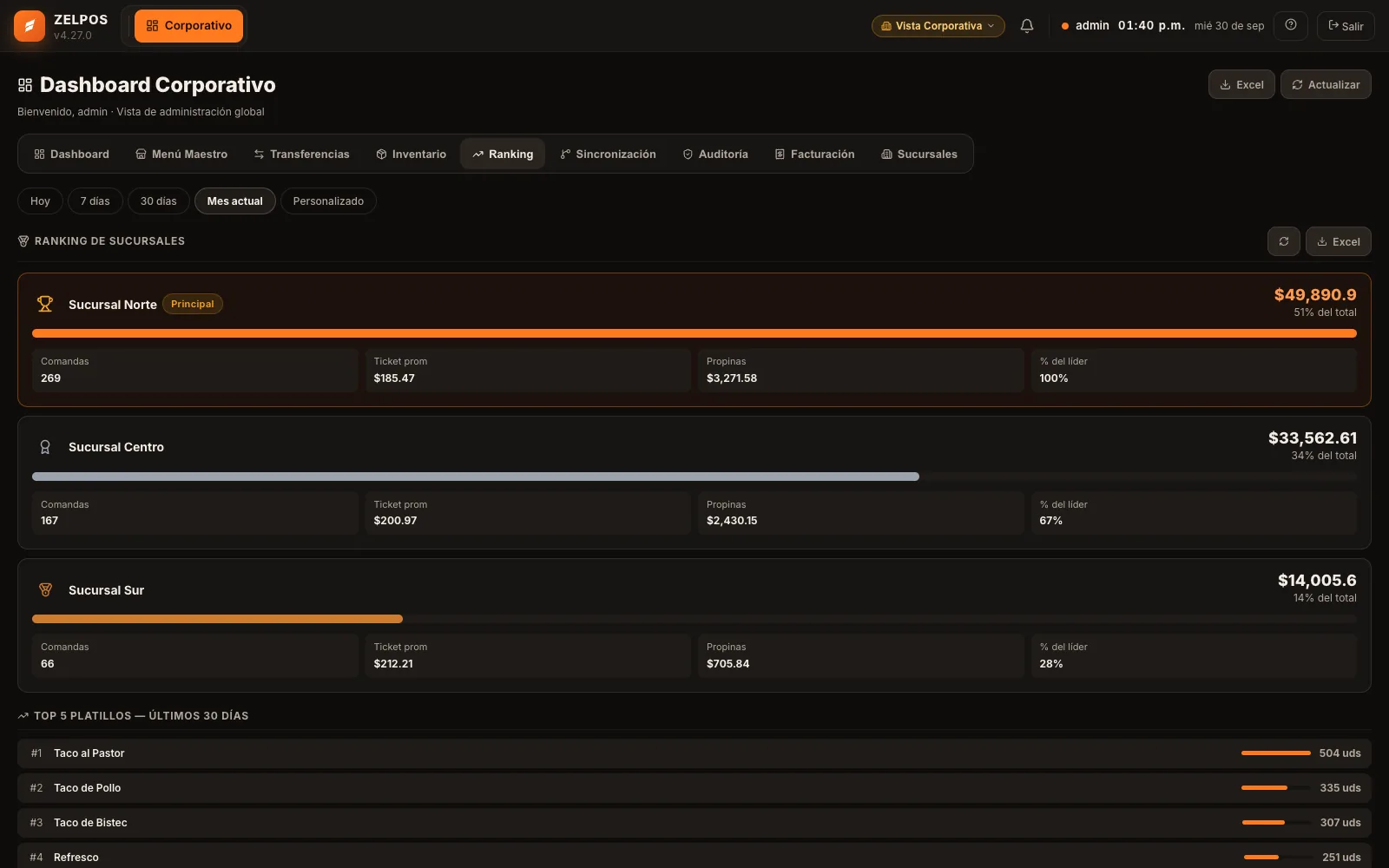The height and width of the screenshot is (868, 1389).
Task: Click the Ranking de Sucursales header icon
Action: 23,241
